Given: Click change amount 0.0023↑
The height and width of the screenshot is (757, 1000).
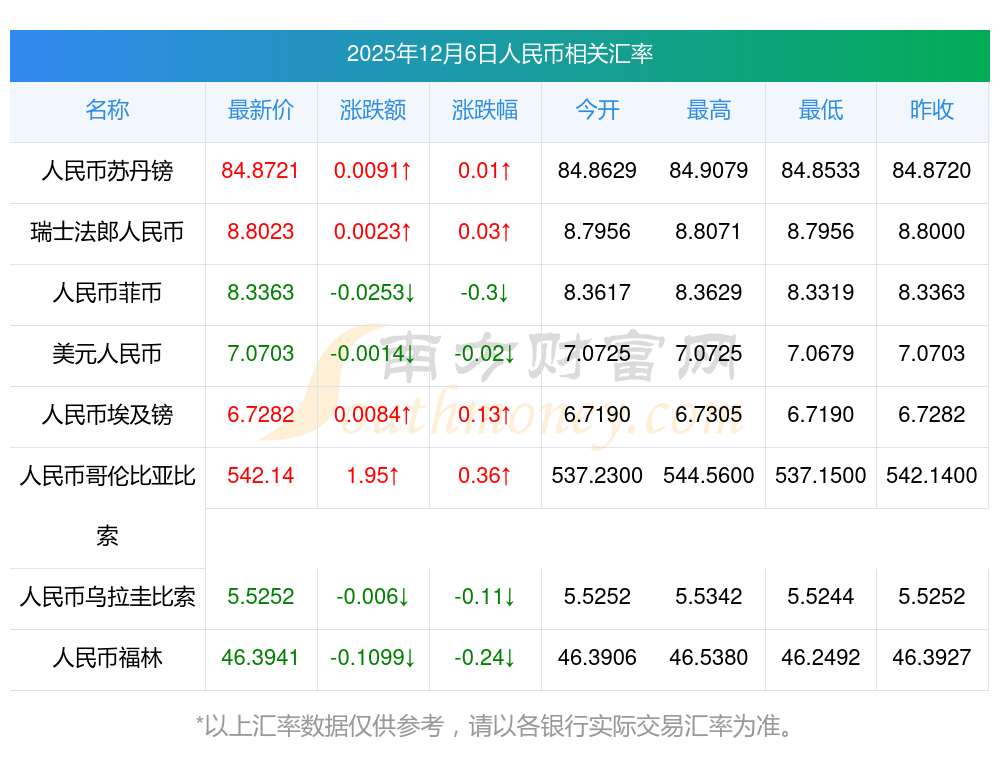Looking at the screenshot, I should coord(372,232).
